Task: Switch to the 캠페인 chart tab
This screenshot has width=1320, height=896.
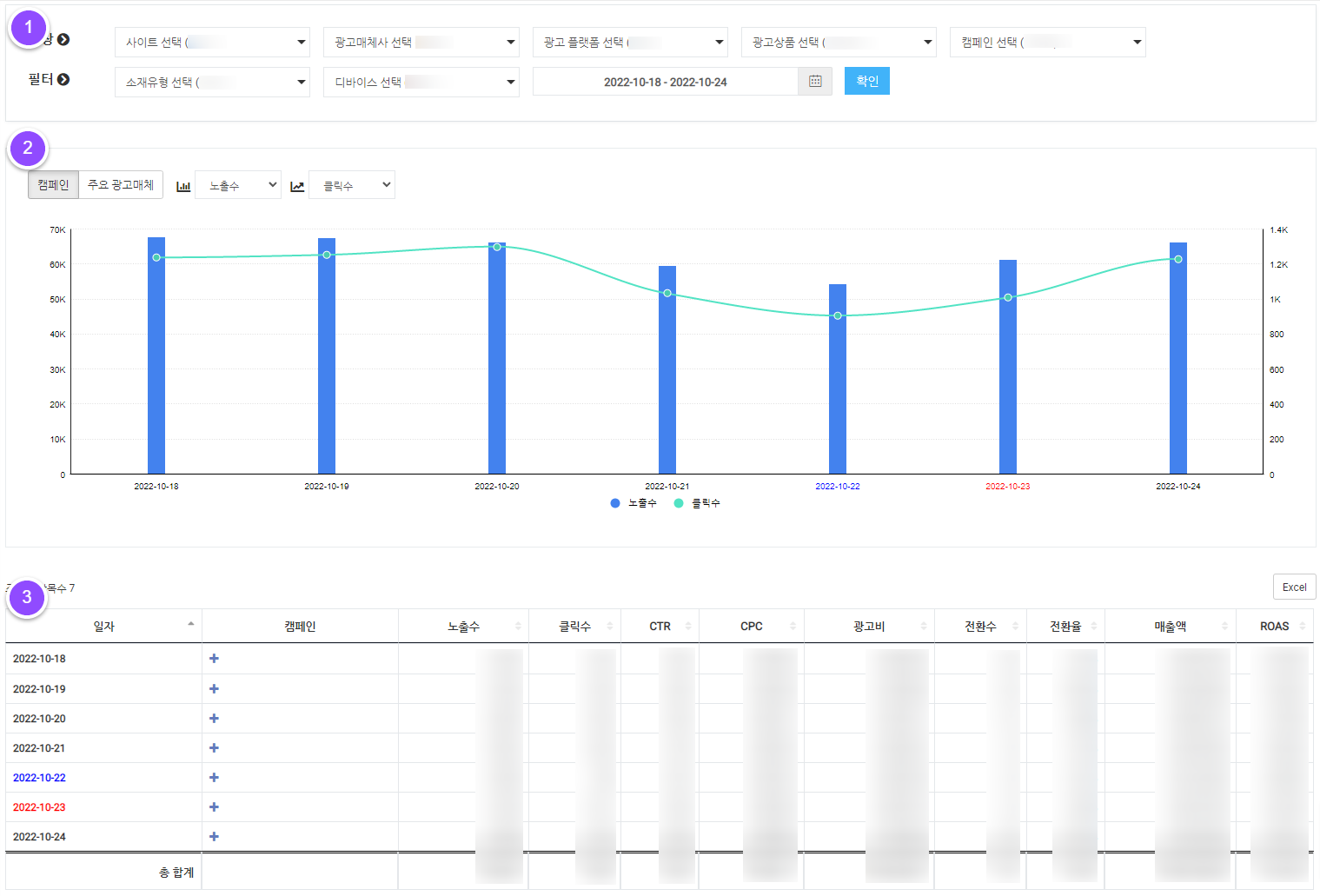Action: 53,185
